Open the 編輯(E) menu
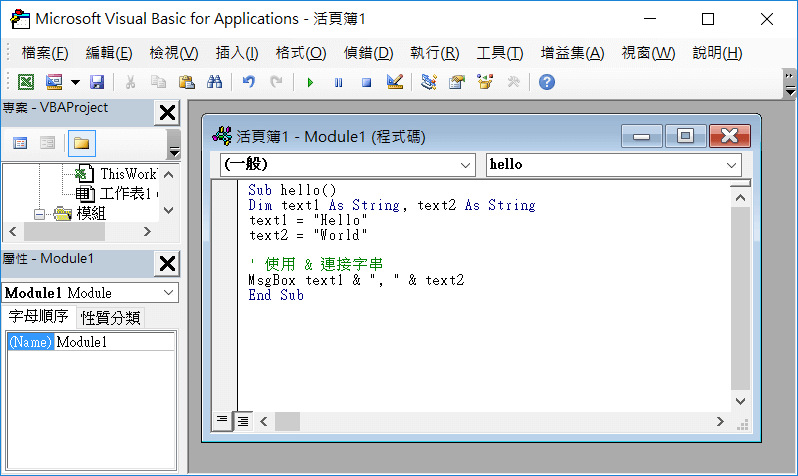The image size is (798, 476). point(109,53)
